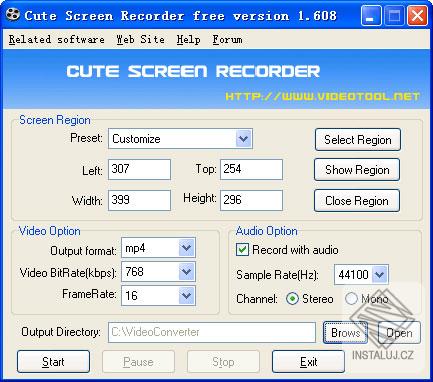Close the window with the red X
The width and height of the screenshot is (433, 382).
tap(417, 15)
